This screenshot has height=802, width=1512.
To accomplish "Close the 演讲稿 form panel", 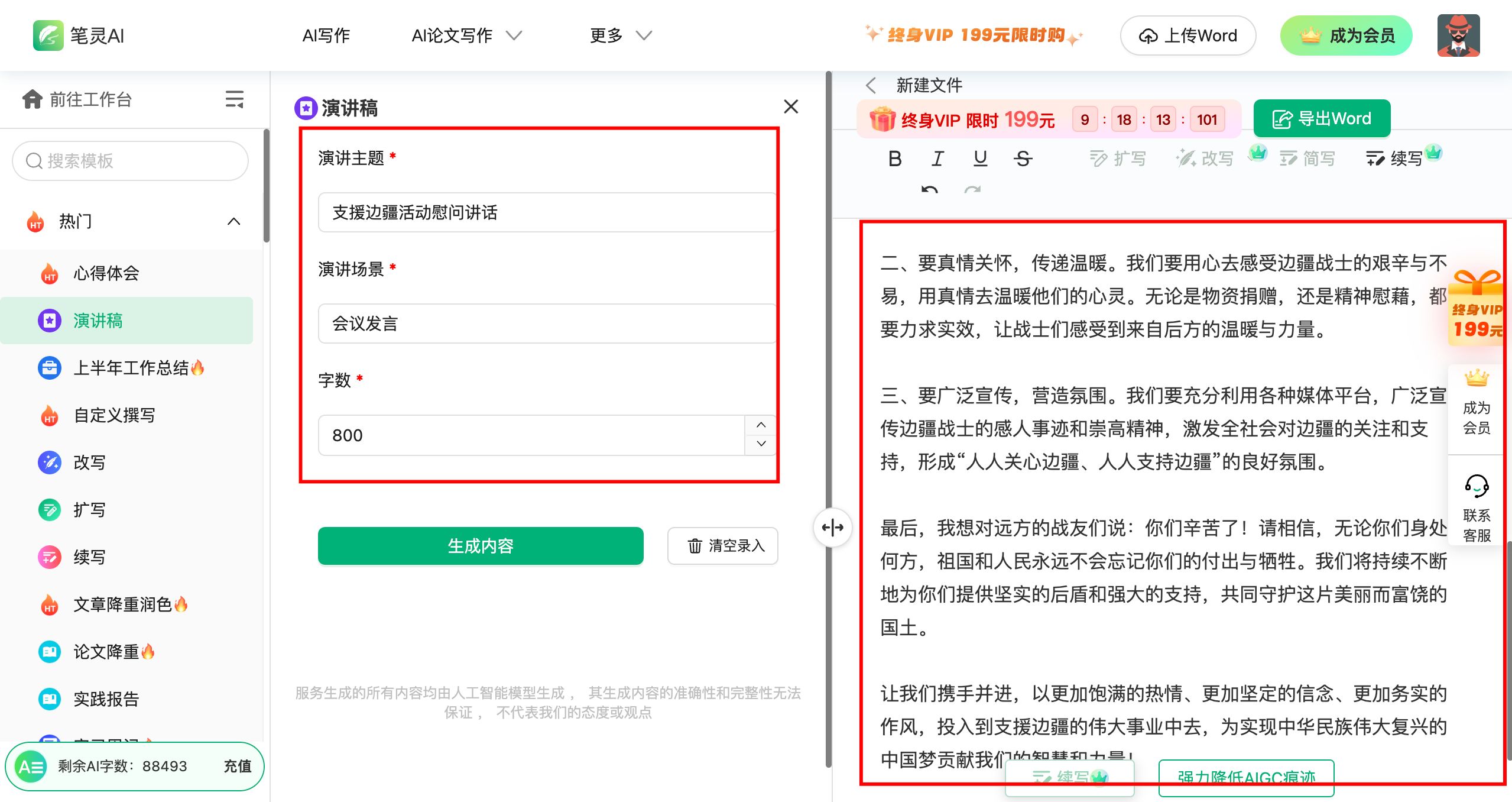I will pos(790,107).
